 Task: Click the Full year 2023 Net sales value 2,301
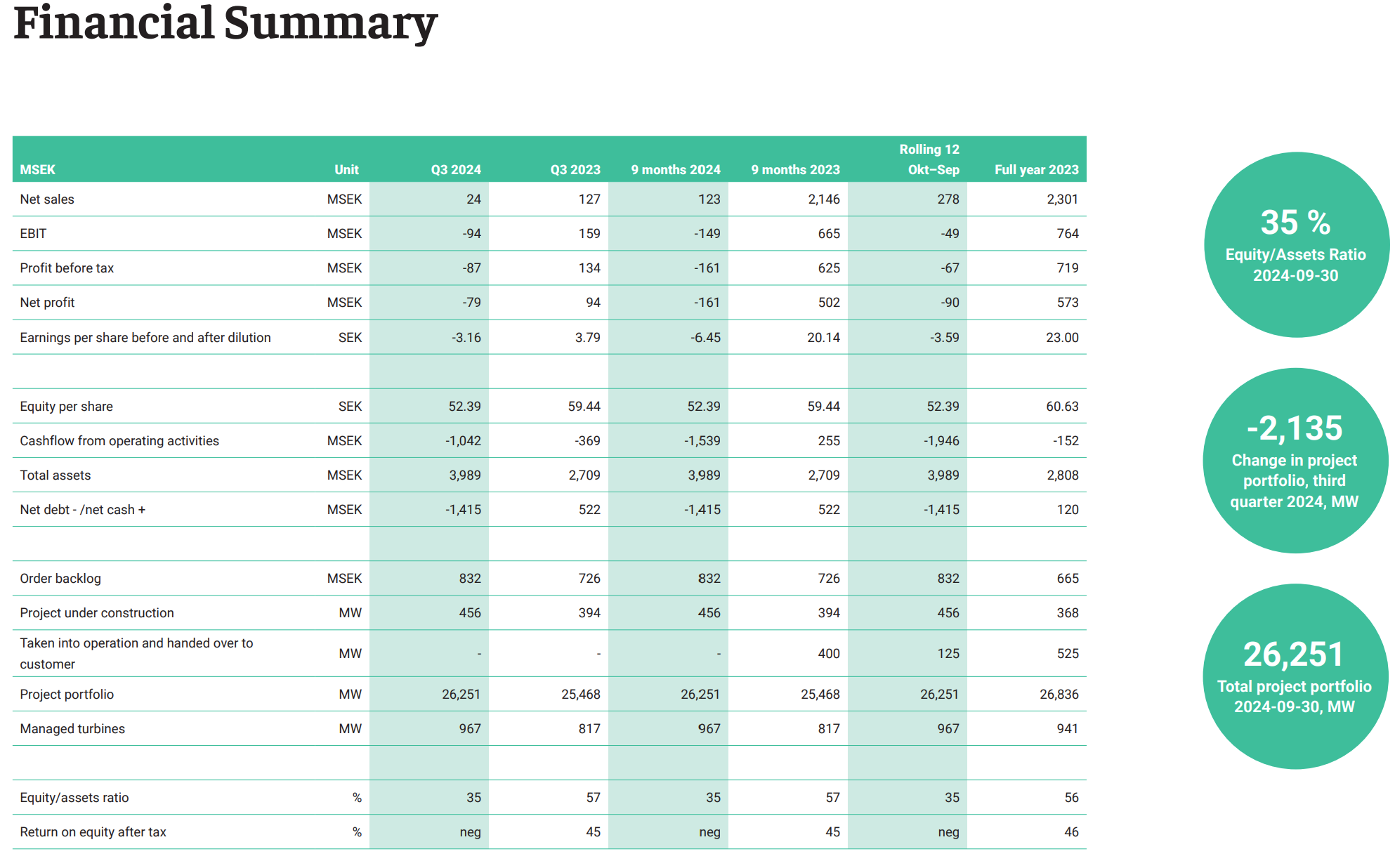click(x=1061, y=199)
